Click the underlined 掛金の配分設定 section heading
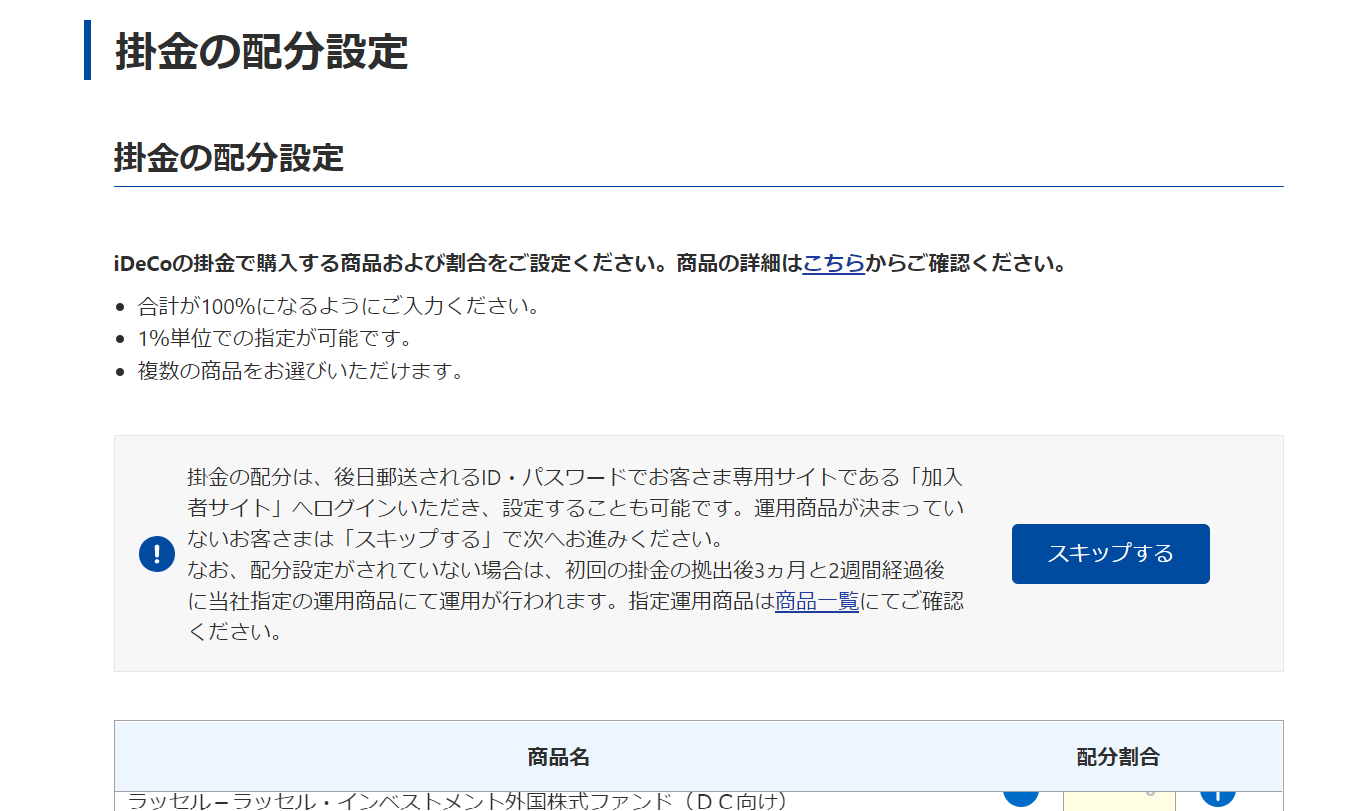Image resolution: width=1357 pixels, height=811 pixels. click(x=228, y=158)
